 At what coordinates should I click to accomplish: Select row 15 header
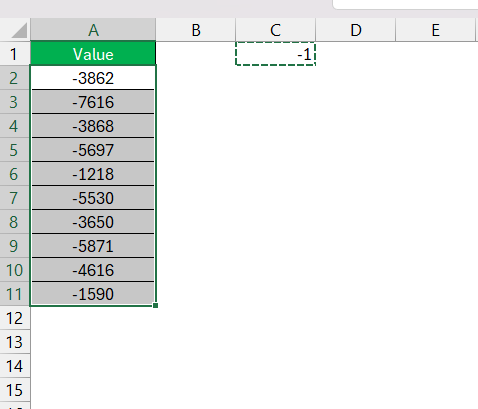(x=15, y=390)
